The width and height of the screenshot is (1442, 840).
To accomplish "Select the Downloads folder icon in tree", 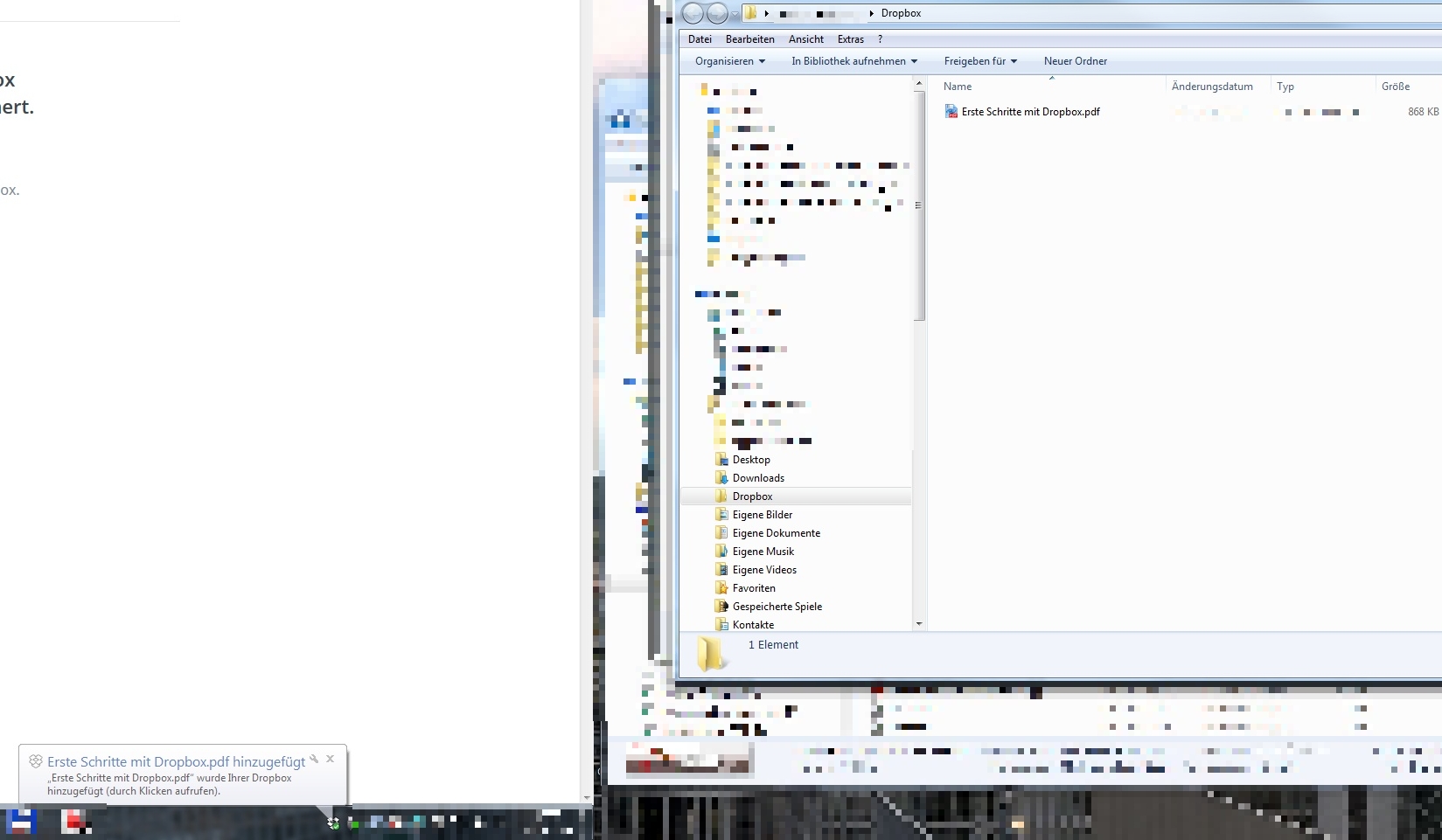I will coord(721,478).
